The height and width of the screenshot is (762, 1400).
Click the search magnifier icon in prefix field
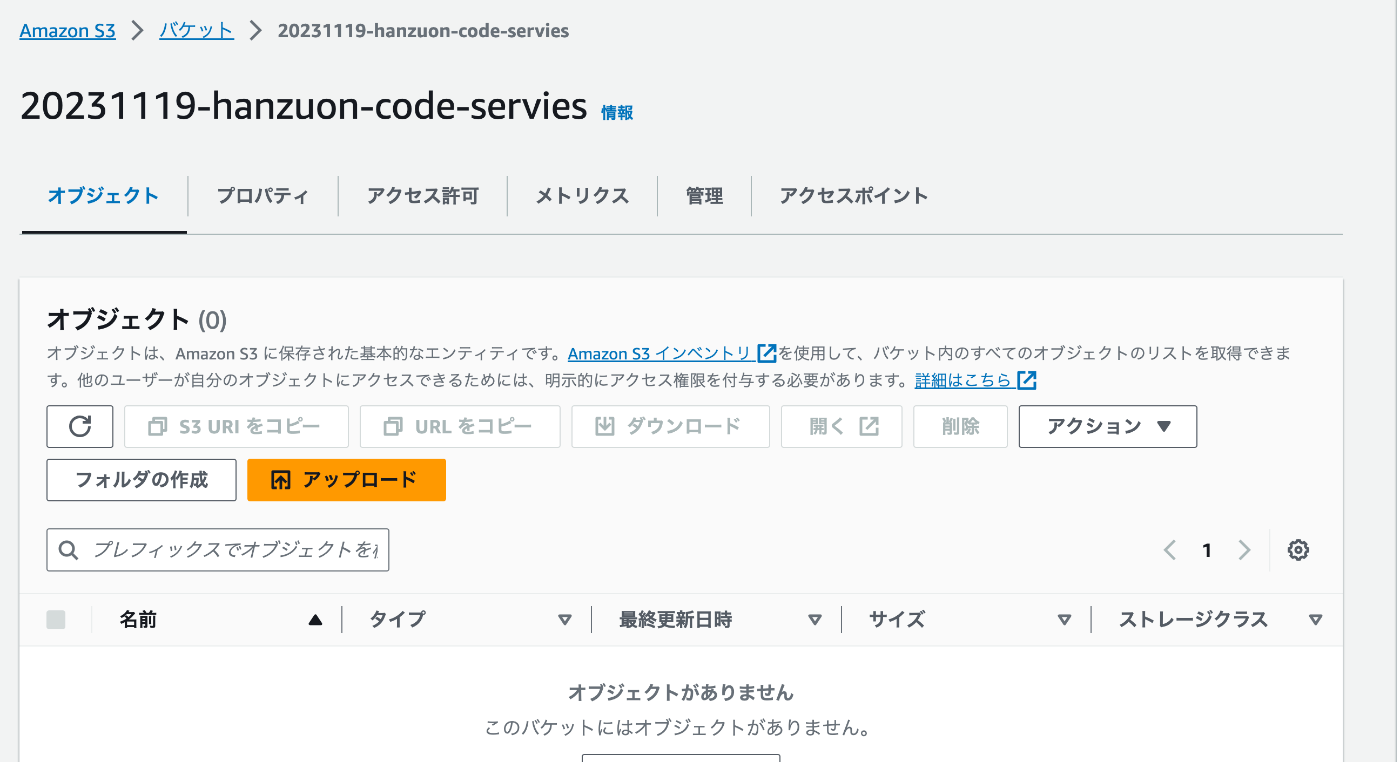[x=68, y=550]
